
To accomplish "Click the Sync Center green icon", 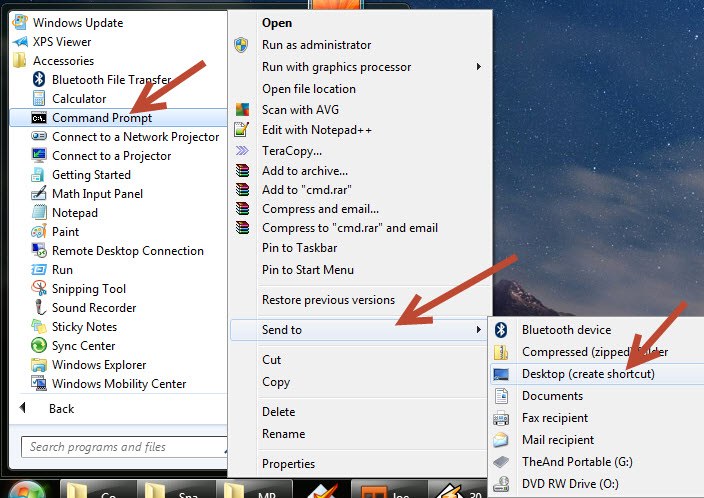I will (39, 345).
